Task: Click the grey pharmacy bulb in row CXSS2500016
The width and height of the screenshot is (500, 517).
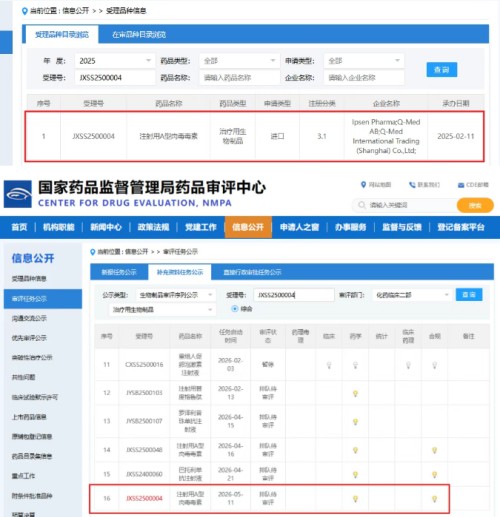Action: (355, 365)
